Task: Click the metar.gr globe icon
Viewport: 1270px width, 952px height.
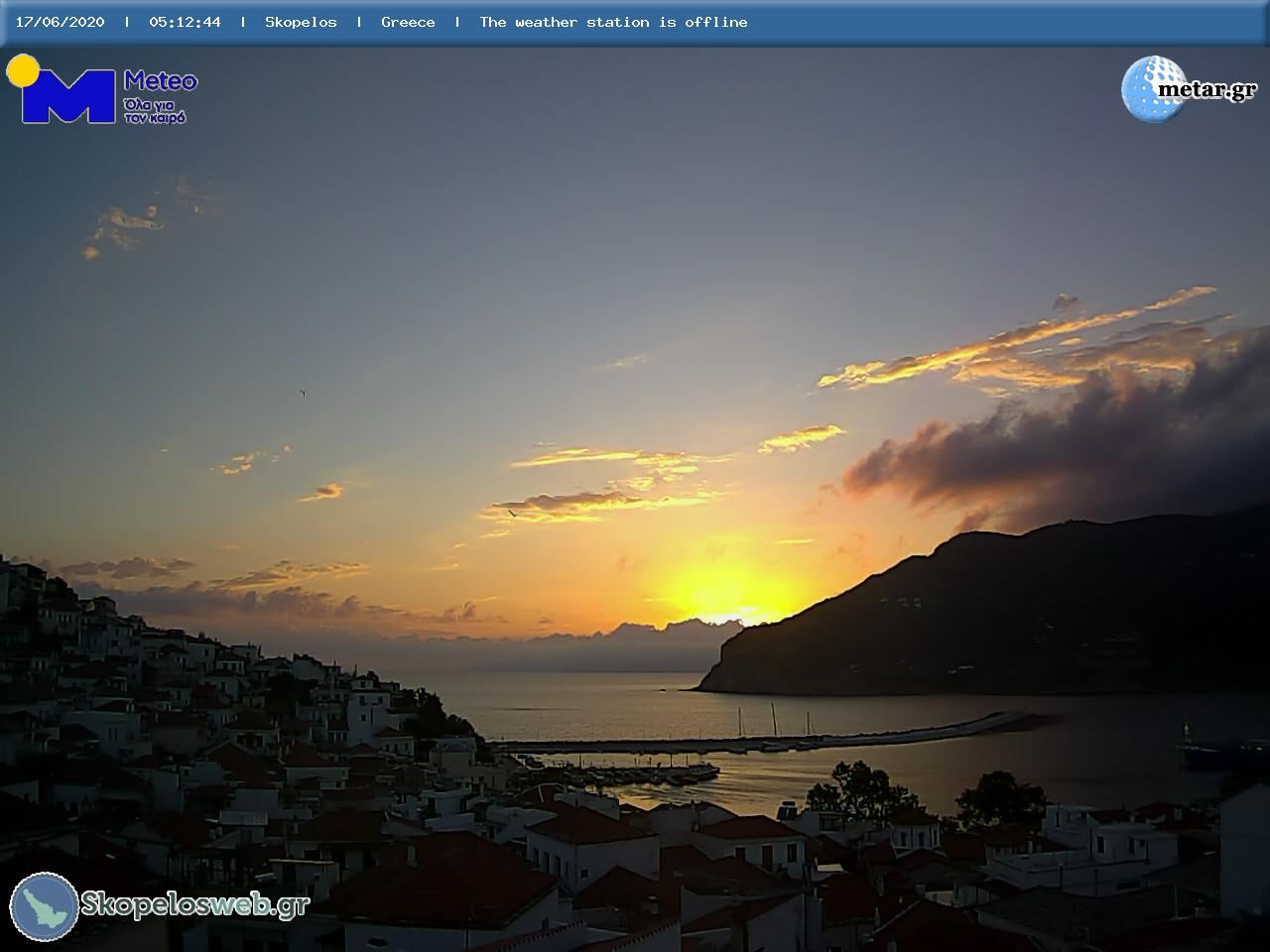Action: 1151,89
